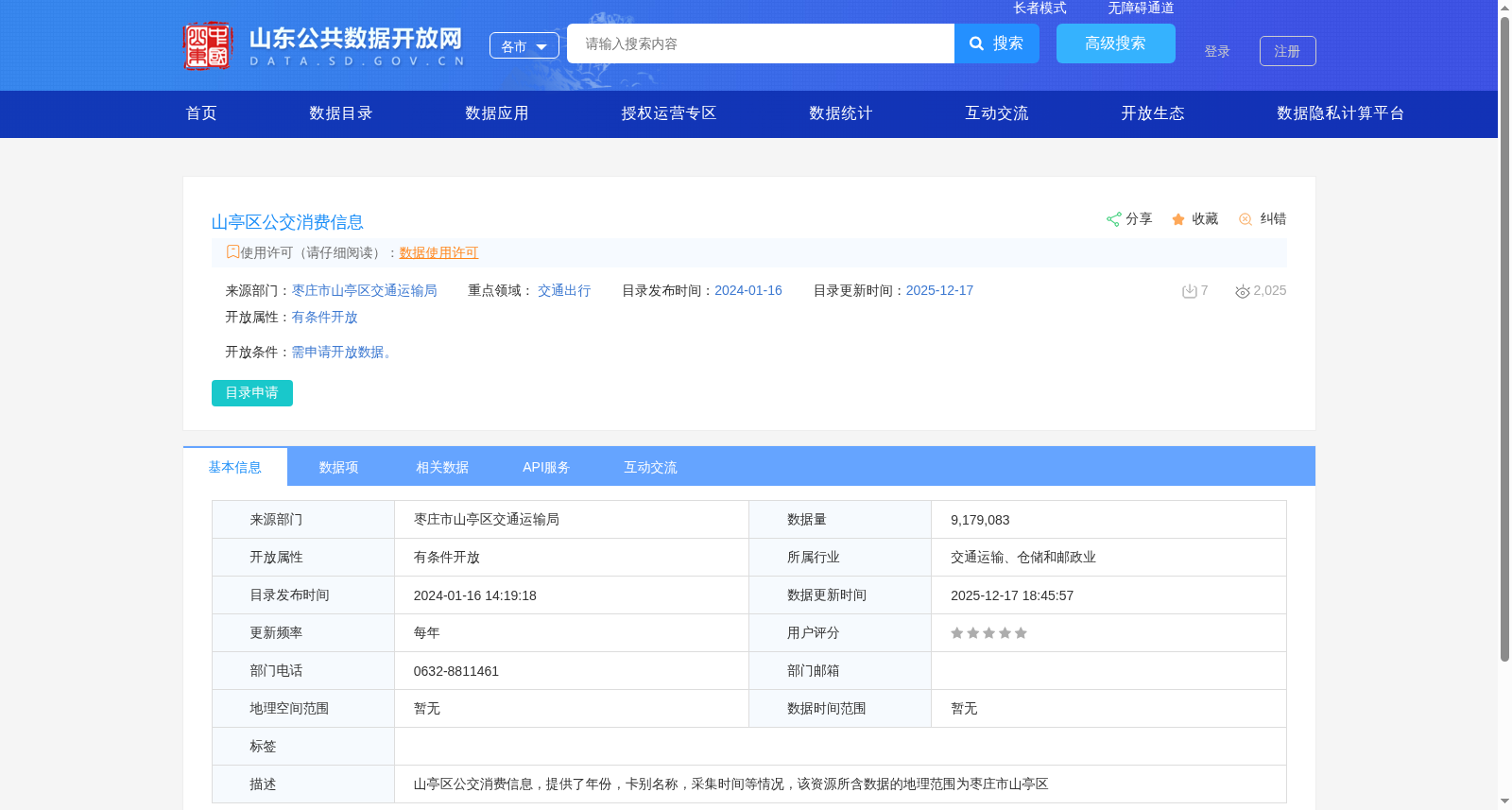Click the view count eye icon

tap(1243, 291)
